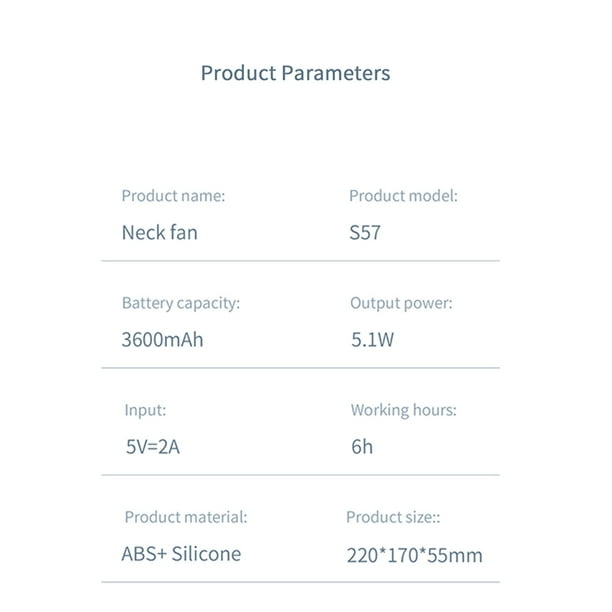Select the Battery capacity label
Image resolution: width=612 pixels, height=612 pixels.
point(181,303)
